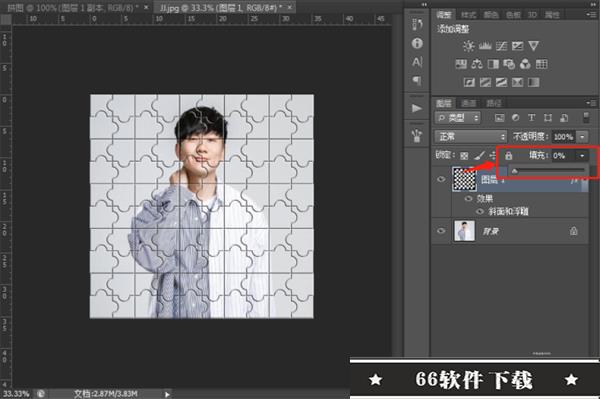Switch to the 拼图 @ 100% document tab
600x399 pixels.
click(73, 7)
